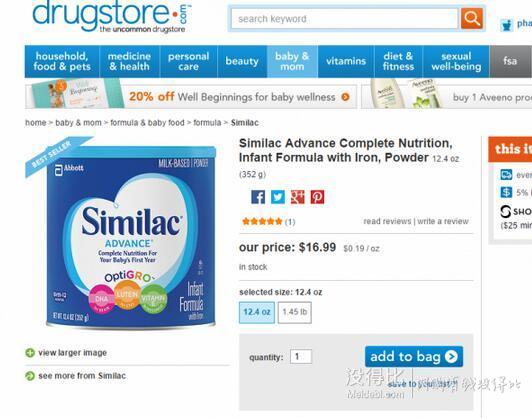Click the add to bag button

click(414, 357)
